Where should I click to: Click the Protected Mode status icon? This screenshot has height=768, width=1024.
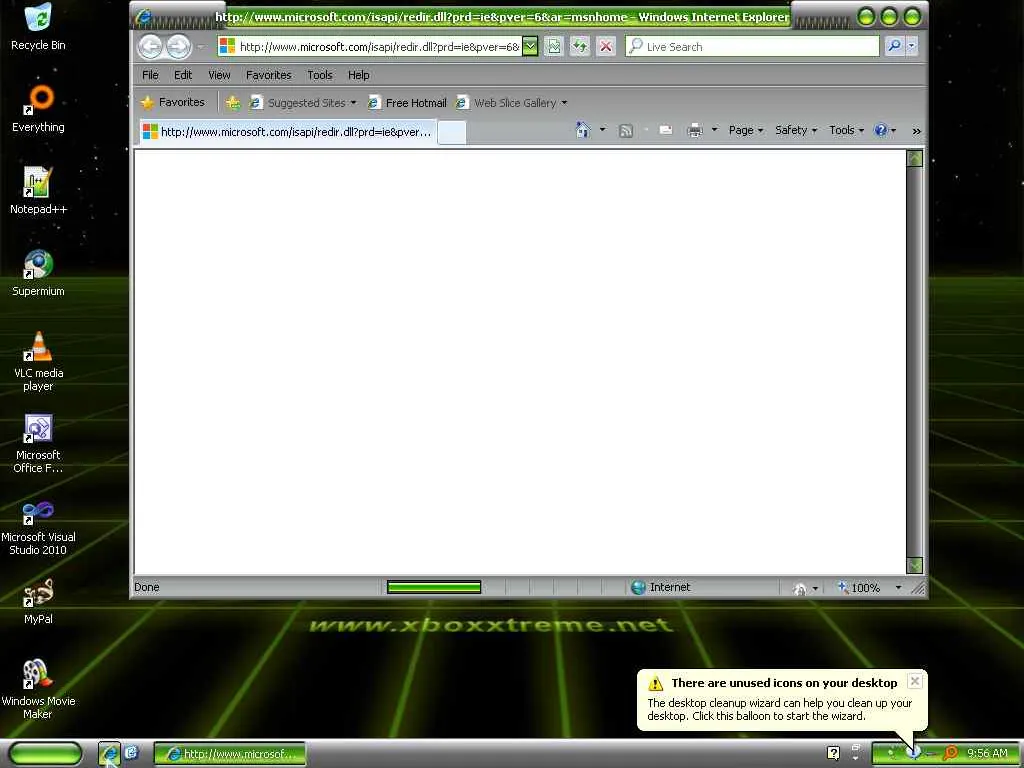click(x=799, y=588)
